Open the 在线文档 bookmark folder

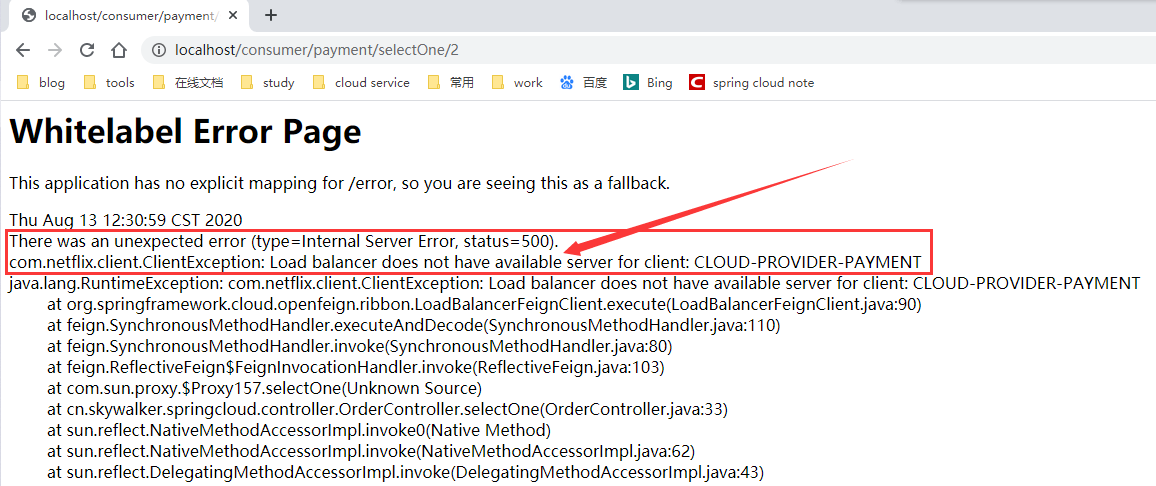(188, 83)
